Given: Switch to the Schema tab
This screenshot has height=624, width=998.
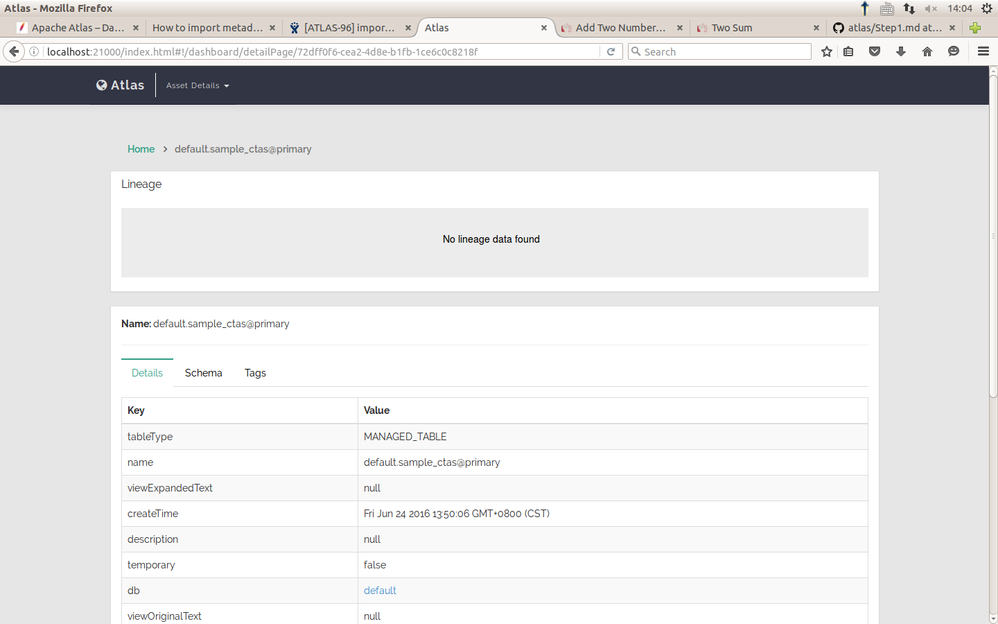Looking at the screenshot, I should coord(203,373).
